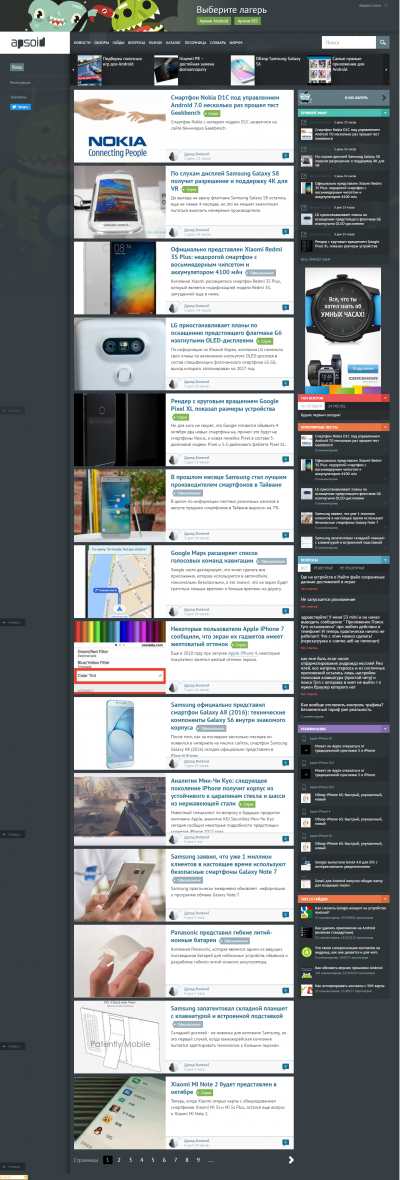Click the site logo in the header

coord(28,44)
